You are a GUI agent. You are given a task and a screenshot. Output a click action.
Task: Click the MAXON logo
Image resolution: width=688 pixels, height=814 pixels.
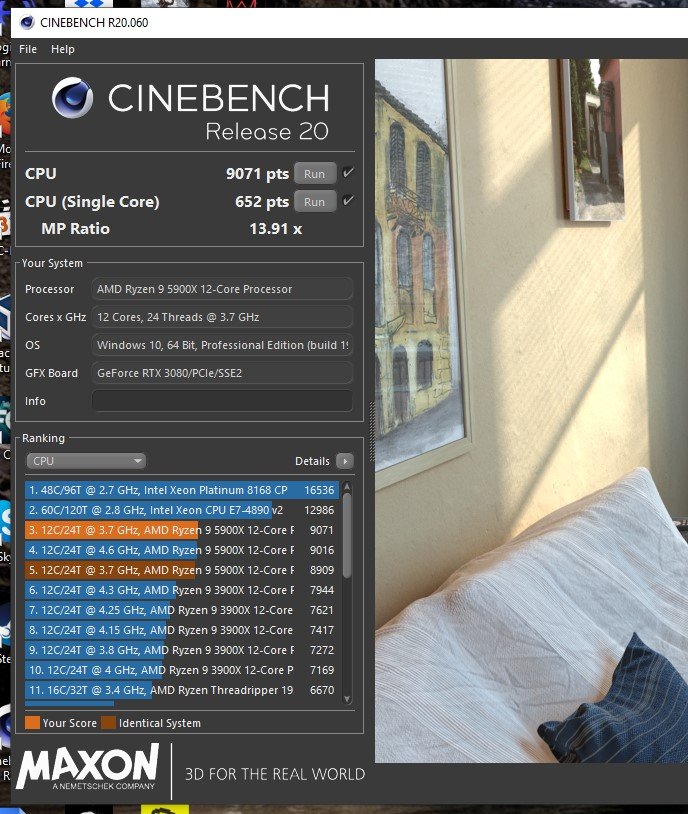point(87,766)
